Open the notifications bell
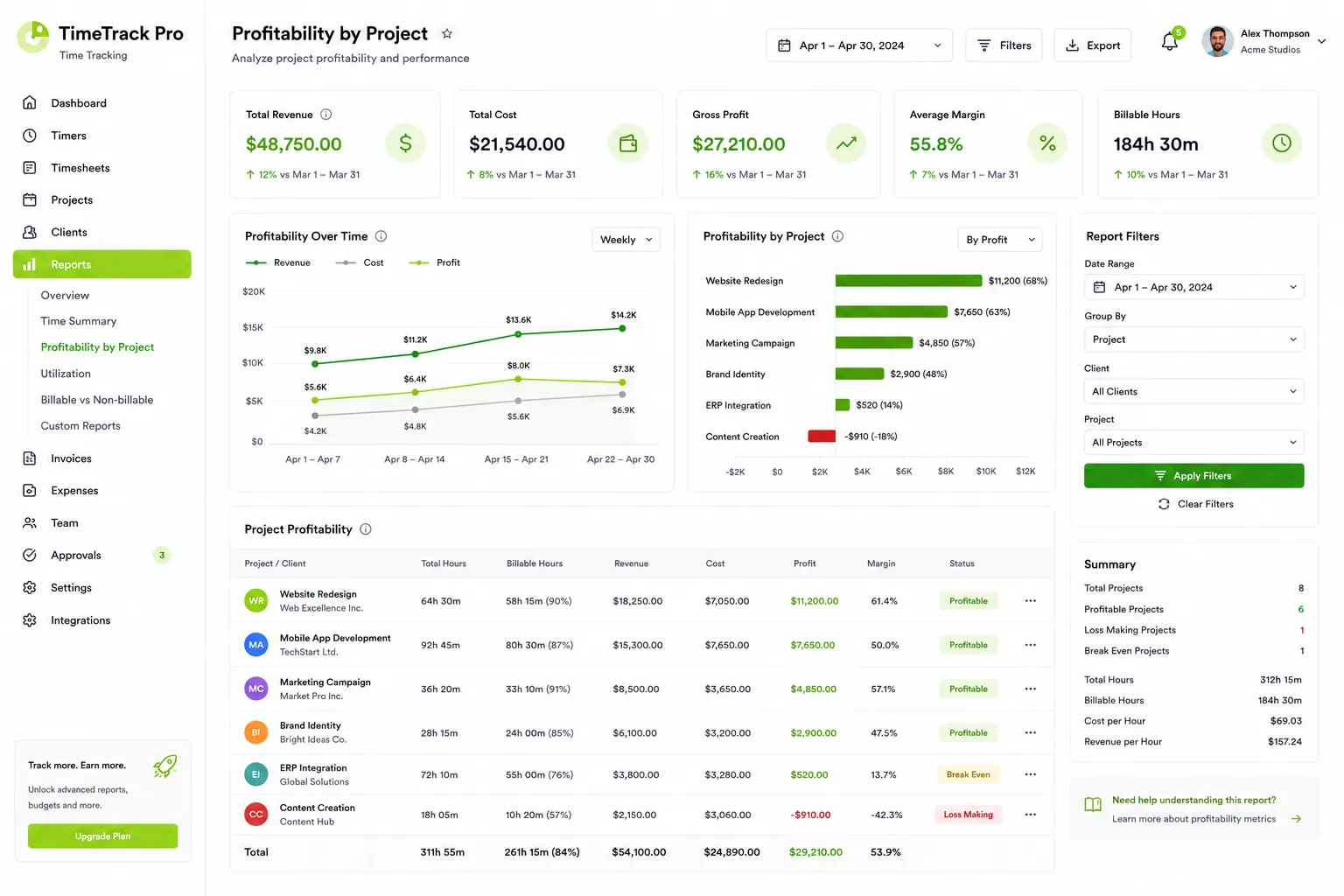Screen dimensions: 1344x896 click(x=1169, y=42)
